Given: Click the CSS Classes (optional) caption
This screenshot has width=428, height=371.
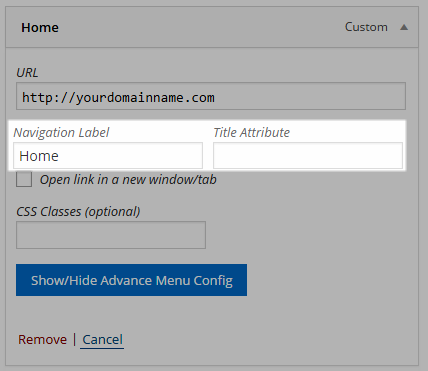Looking at the screenshot, I should coord(78,212).
